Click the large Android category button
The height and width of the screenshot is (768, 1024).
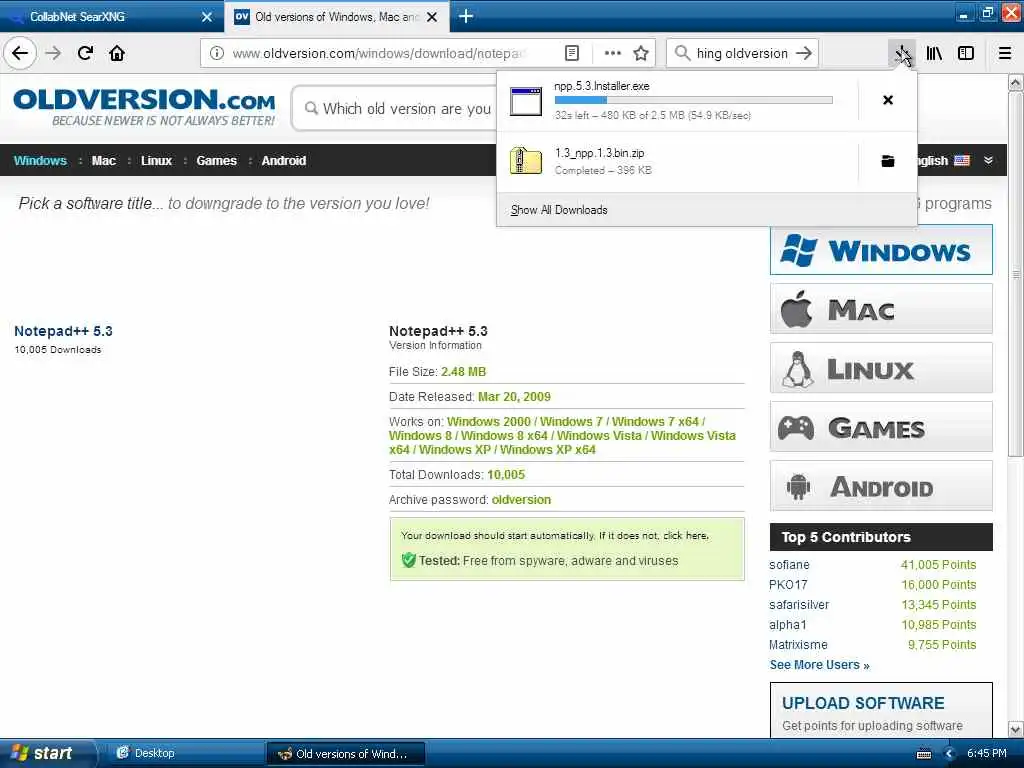pos(881,486)
